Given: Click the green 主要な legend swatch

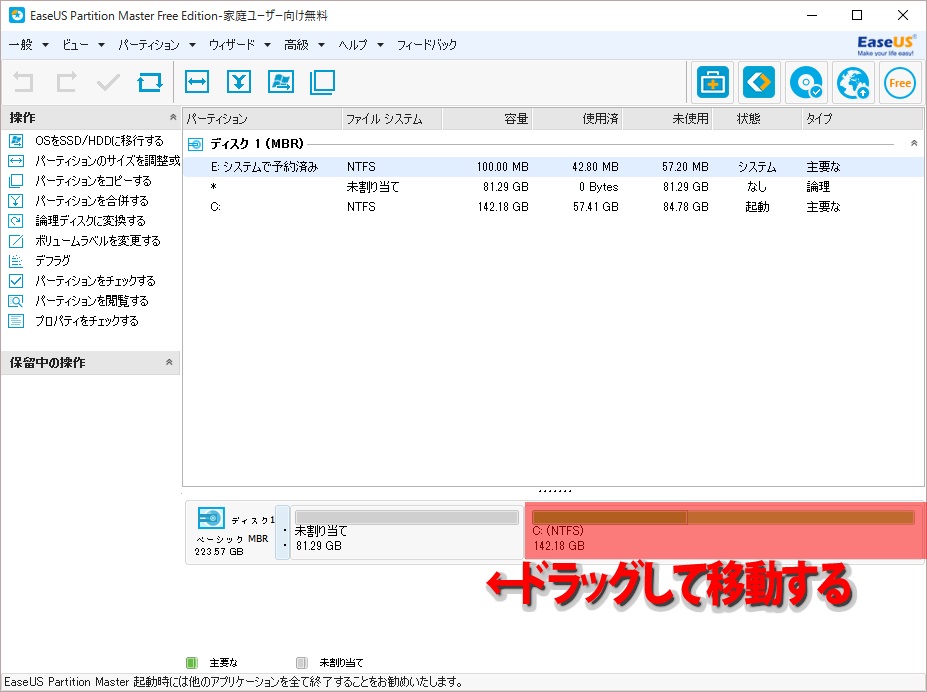Looking at the screenshot, I should click(x=192, y=662).
